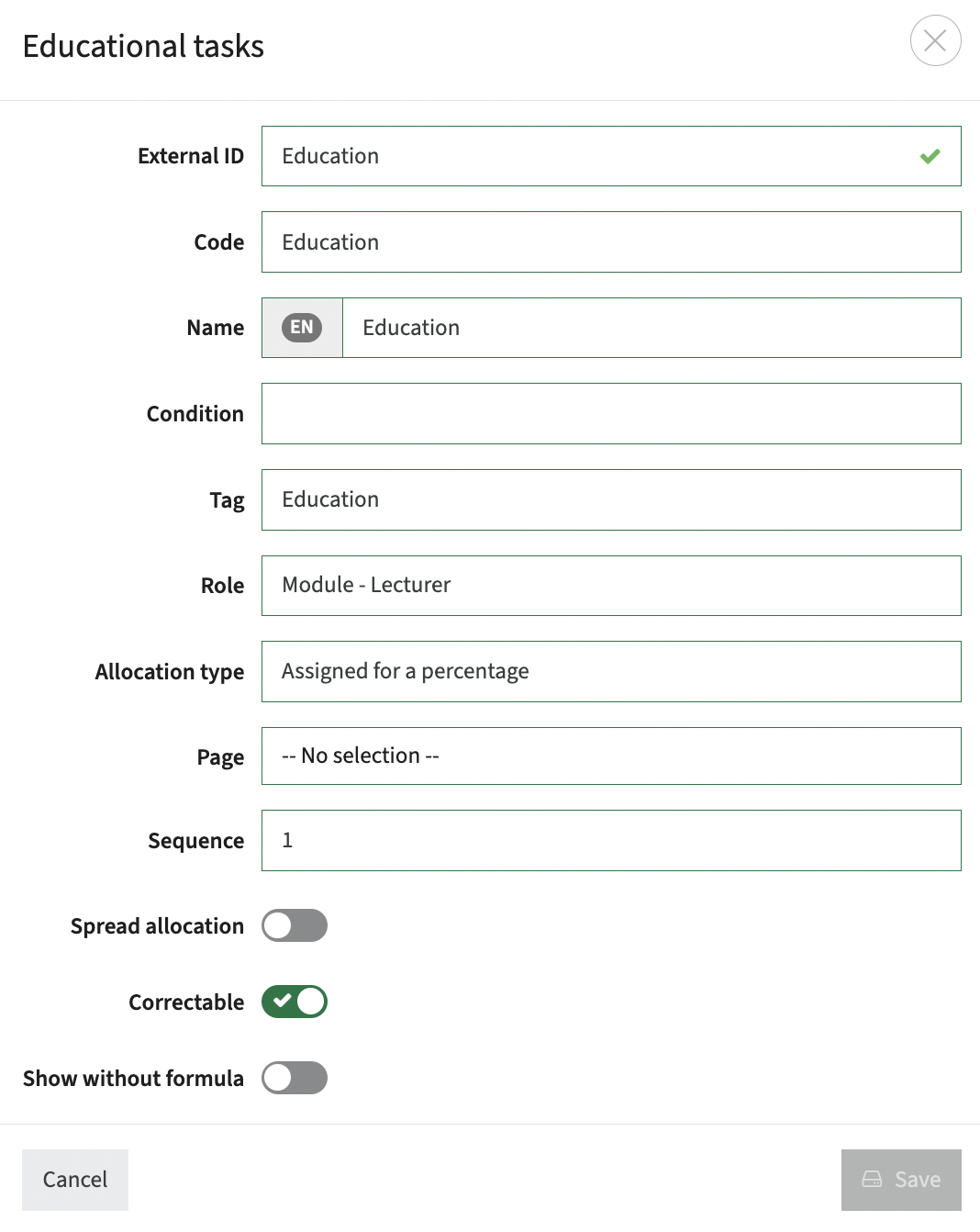Enable the Spread allocation switch
Image resolution: width=980 pixels, height=1232 pixels.
click(295, 925)
